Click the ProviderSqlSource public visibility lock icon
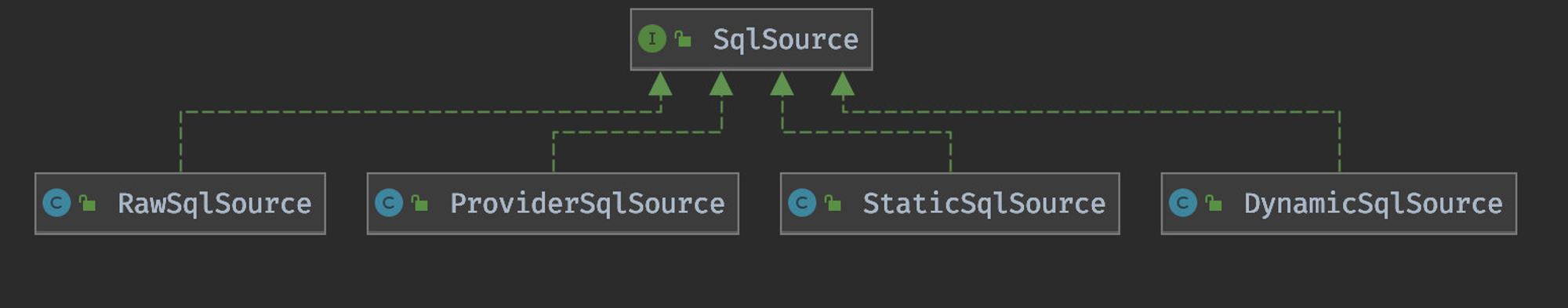1568x308 pixels. click(419, 204)
